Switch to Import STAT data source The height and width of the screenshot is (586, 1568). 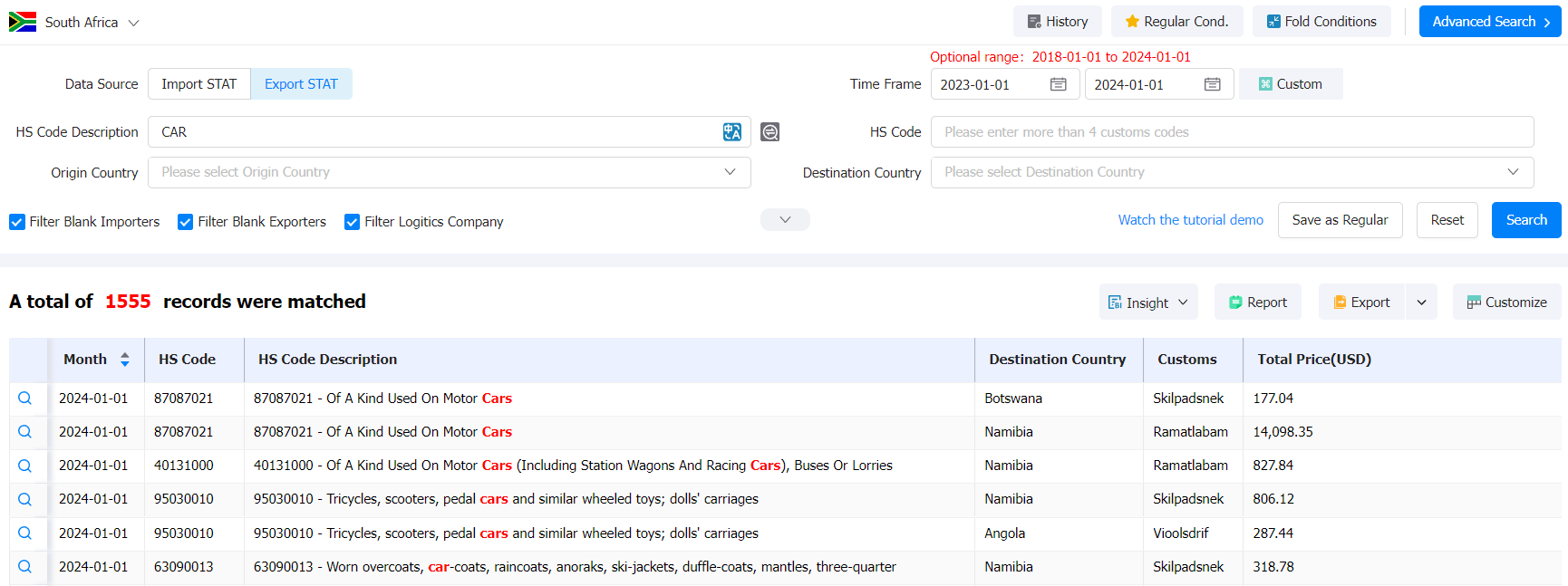(x=198, y=84)
